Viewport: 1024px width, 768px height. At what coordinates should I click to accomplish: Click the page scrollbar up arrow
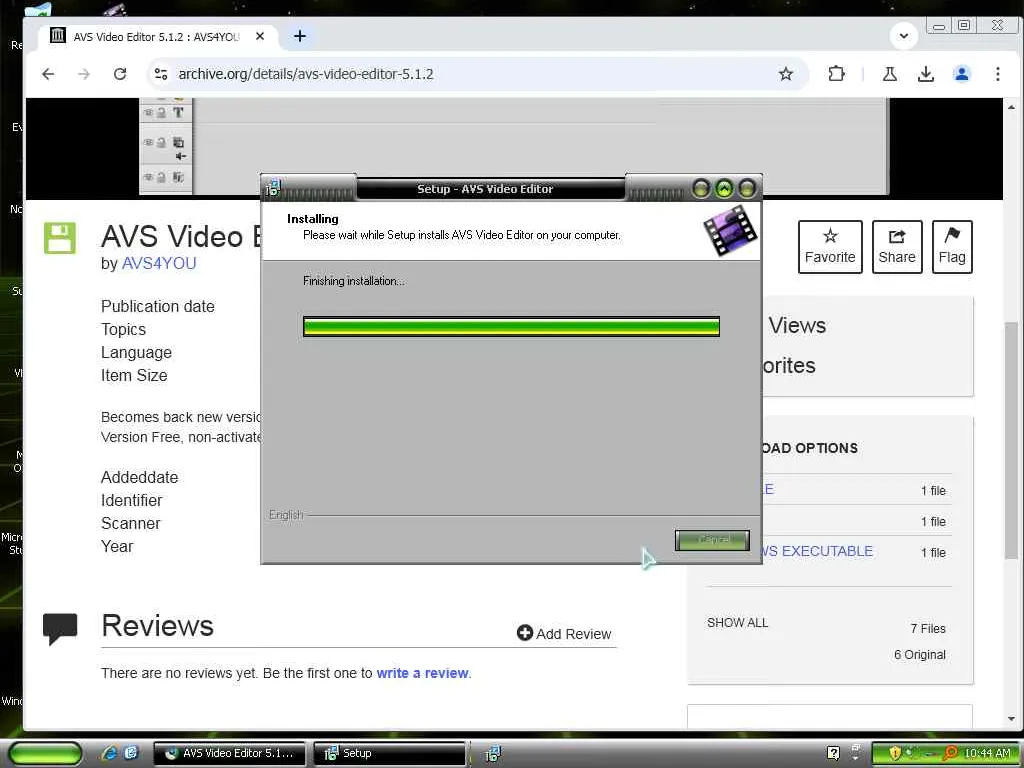click(1011, 106)
